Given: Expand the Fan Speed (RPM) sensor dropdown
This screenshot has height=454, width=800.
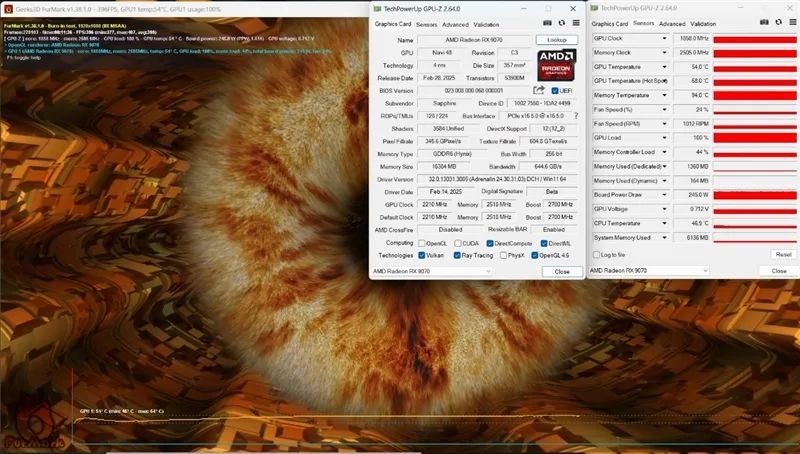Looking at the screenshot, I should [664, 123].
